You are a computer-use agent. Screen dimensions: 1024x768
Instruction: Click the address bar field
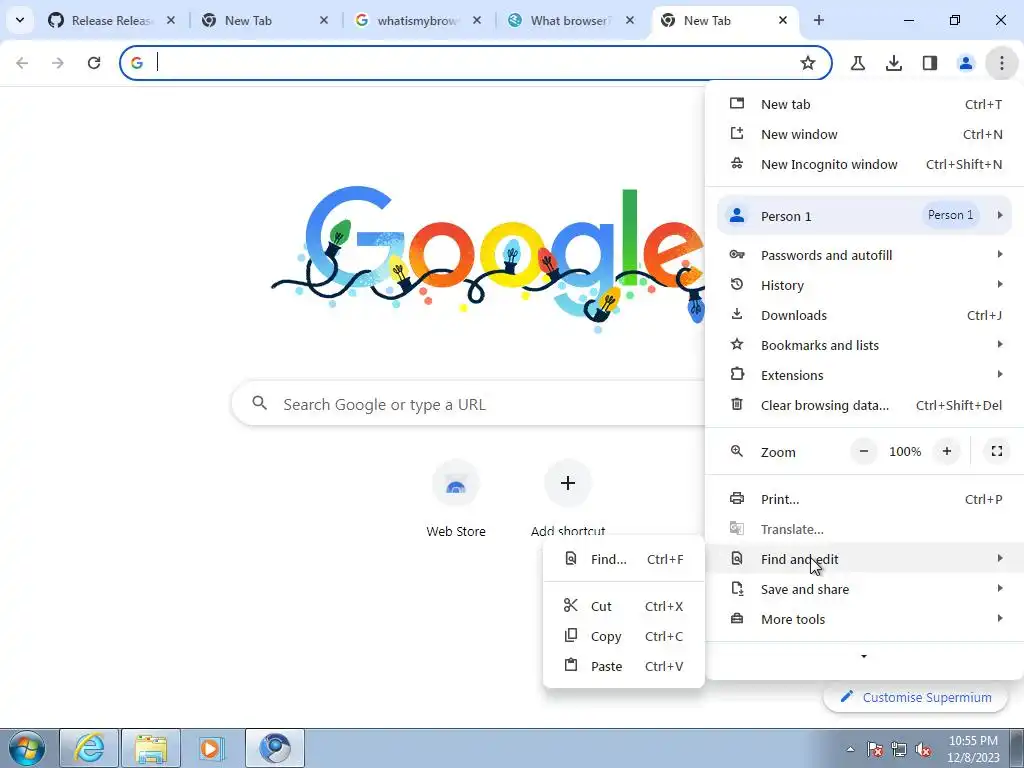[475, 63]
